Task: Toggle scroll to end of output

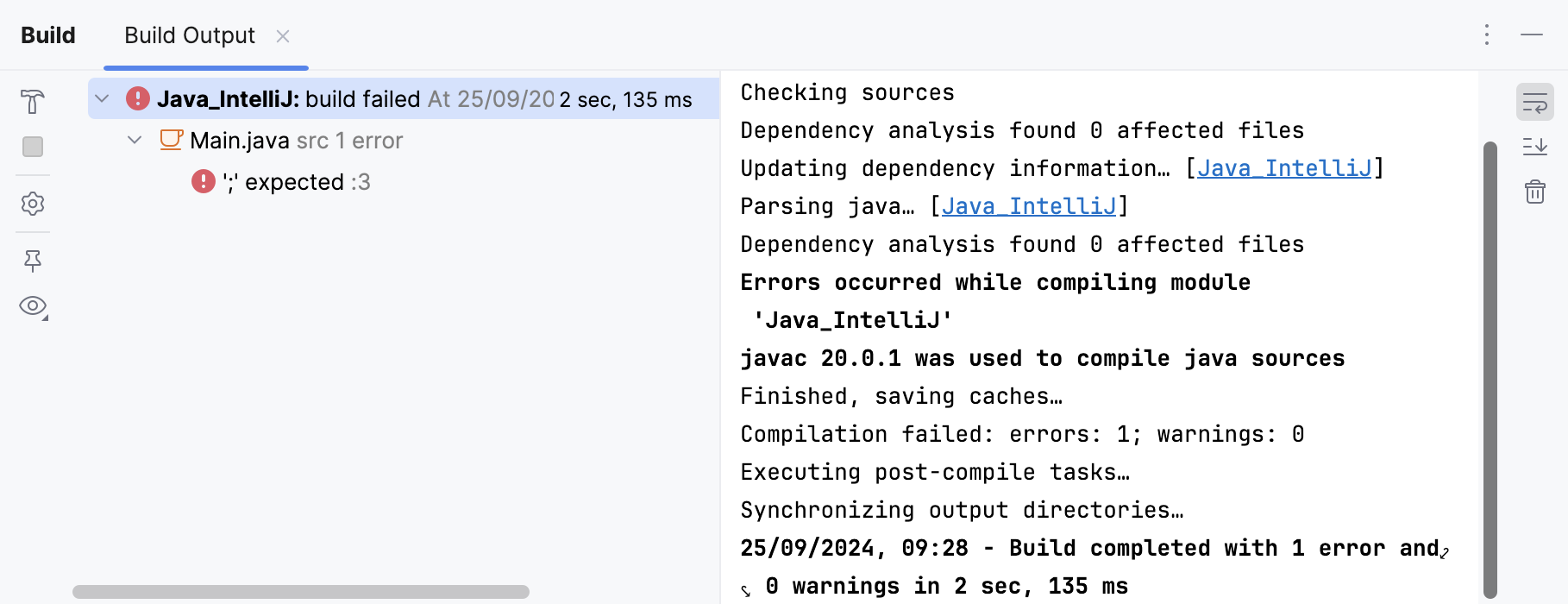Action: (1534, 146)
